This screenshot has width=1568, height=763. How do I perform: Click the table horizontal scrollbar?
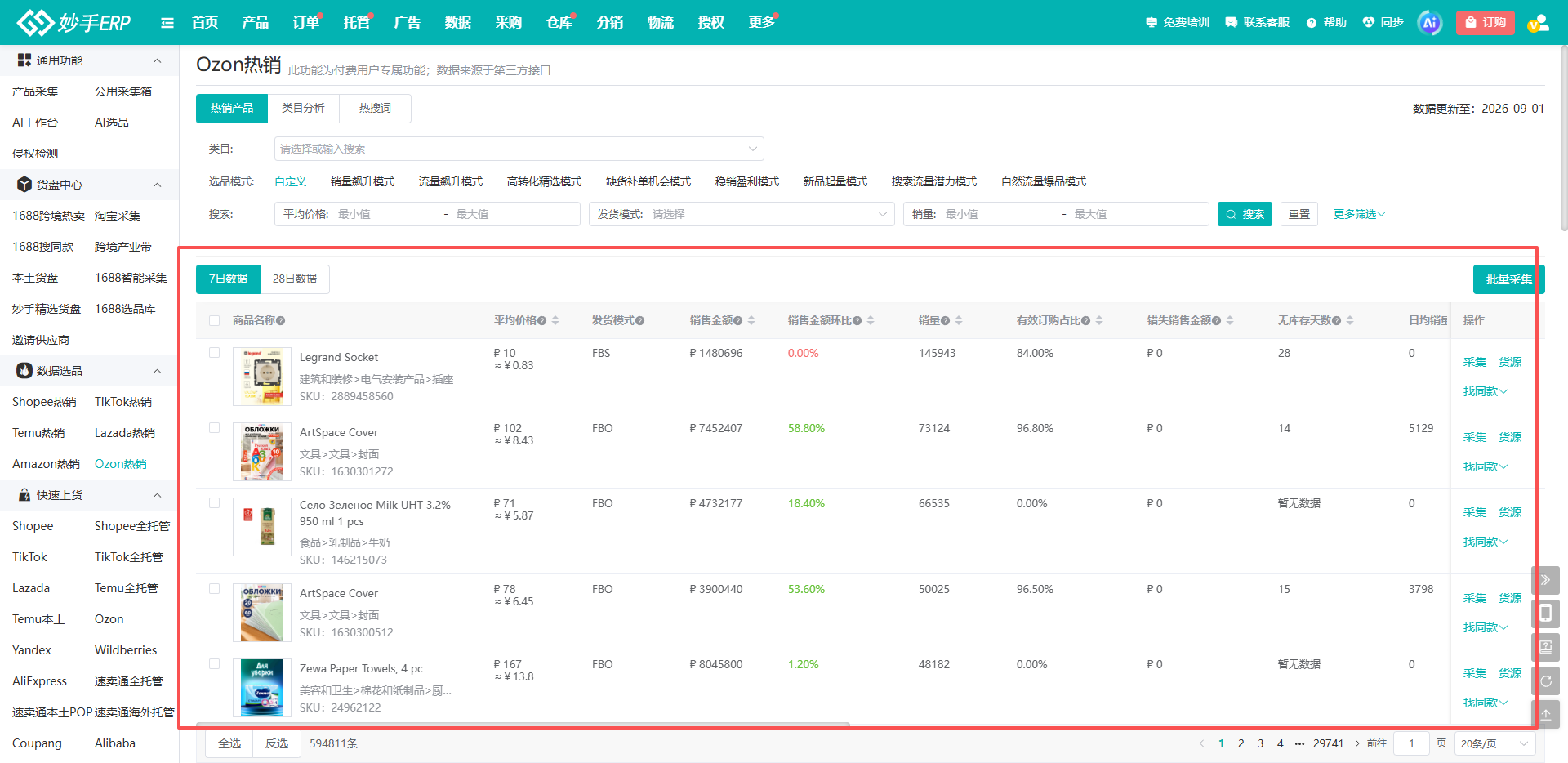pyautogui.click(x=523, y=724)
